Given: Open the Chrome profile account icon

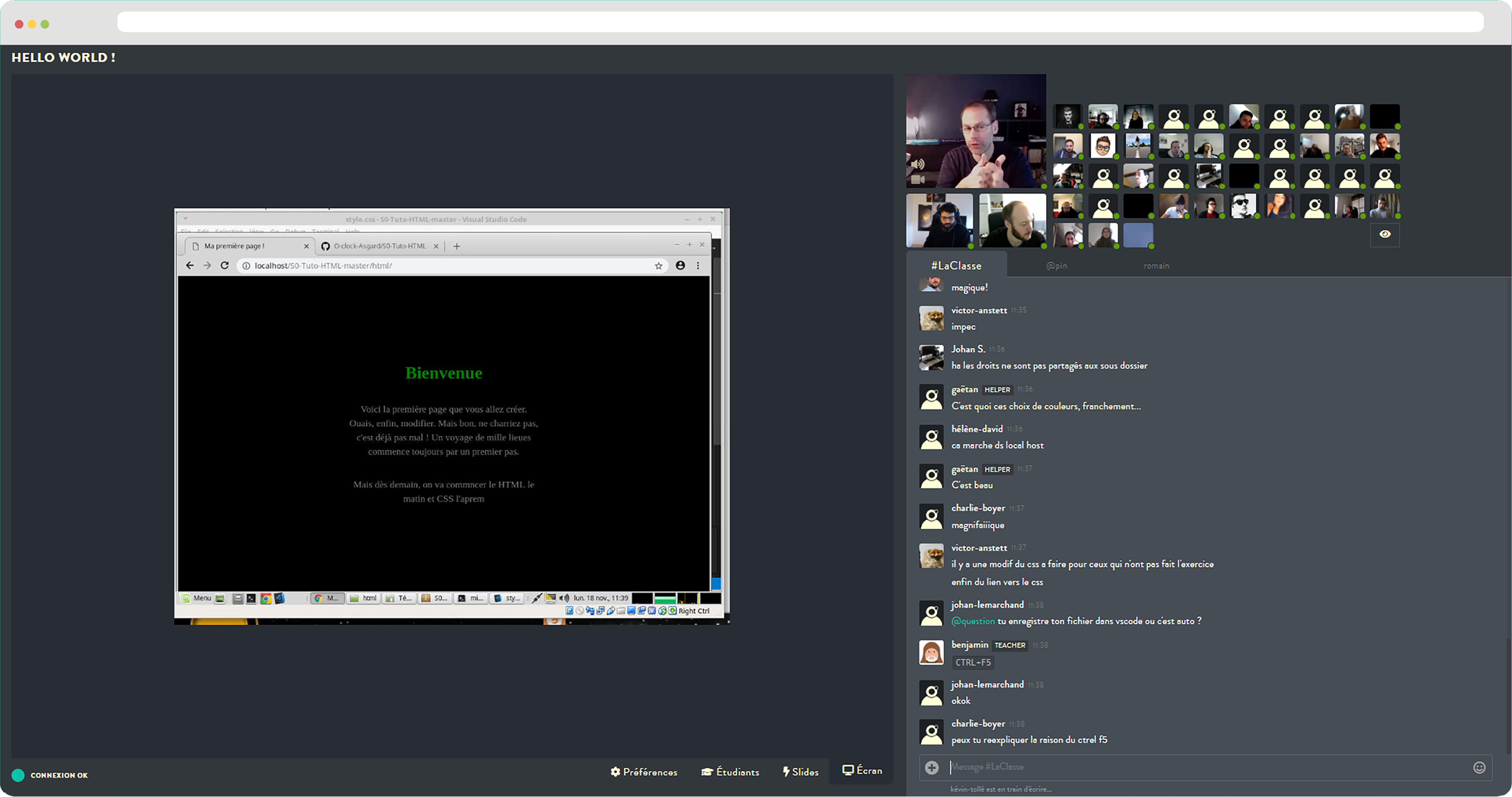Looking at the screenshot, I should pos(680,265).
